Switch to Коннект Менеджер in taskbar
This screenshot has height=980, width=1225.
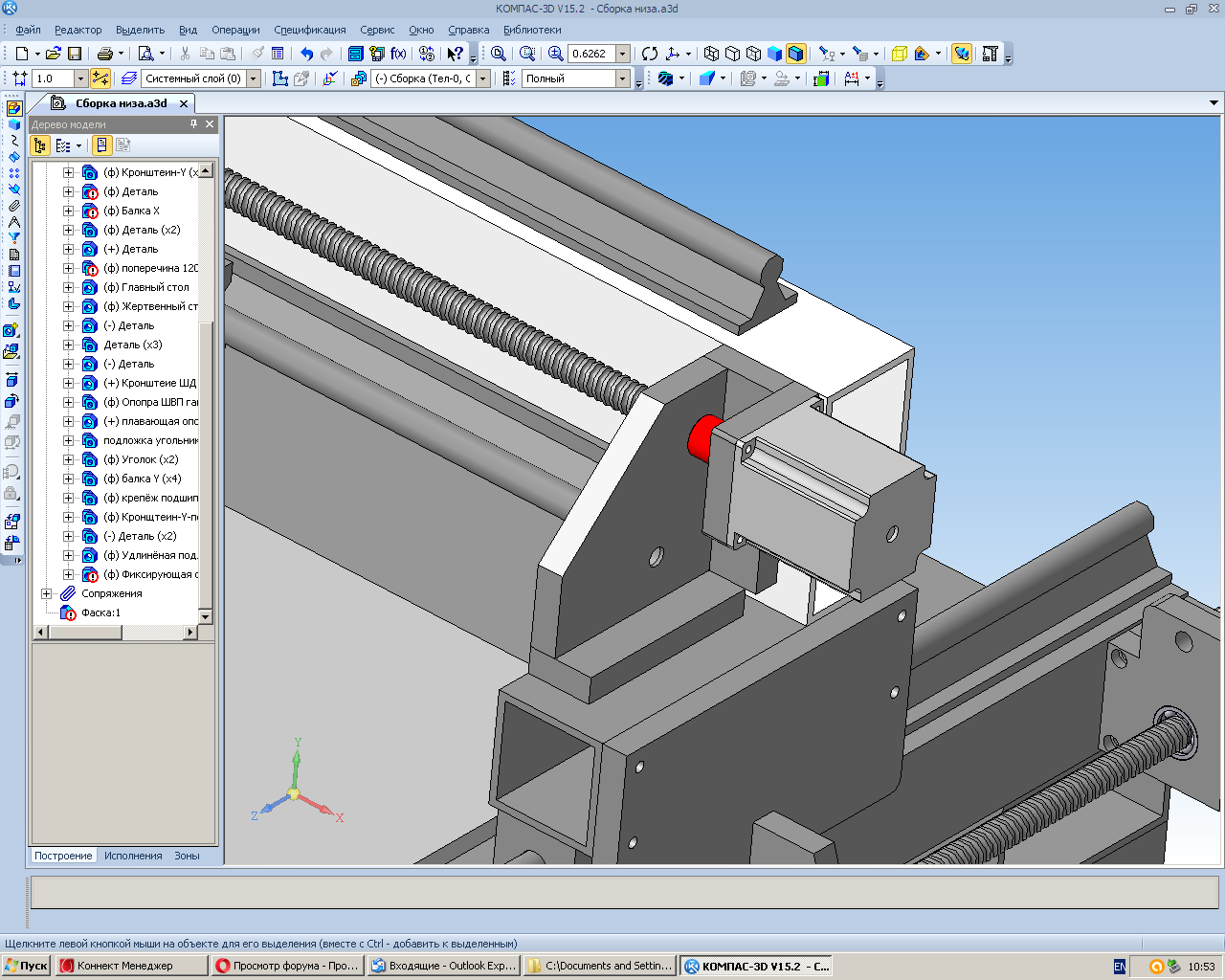tap(131, 966)
